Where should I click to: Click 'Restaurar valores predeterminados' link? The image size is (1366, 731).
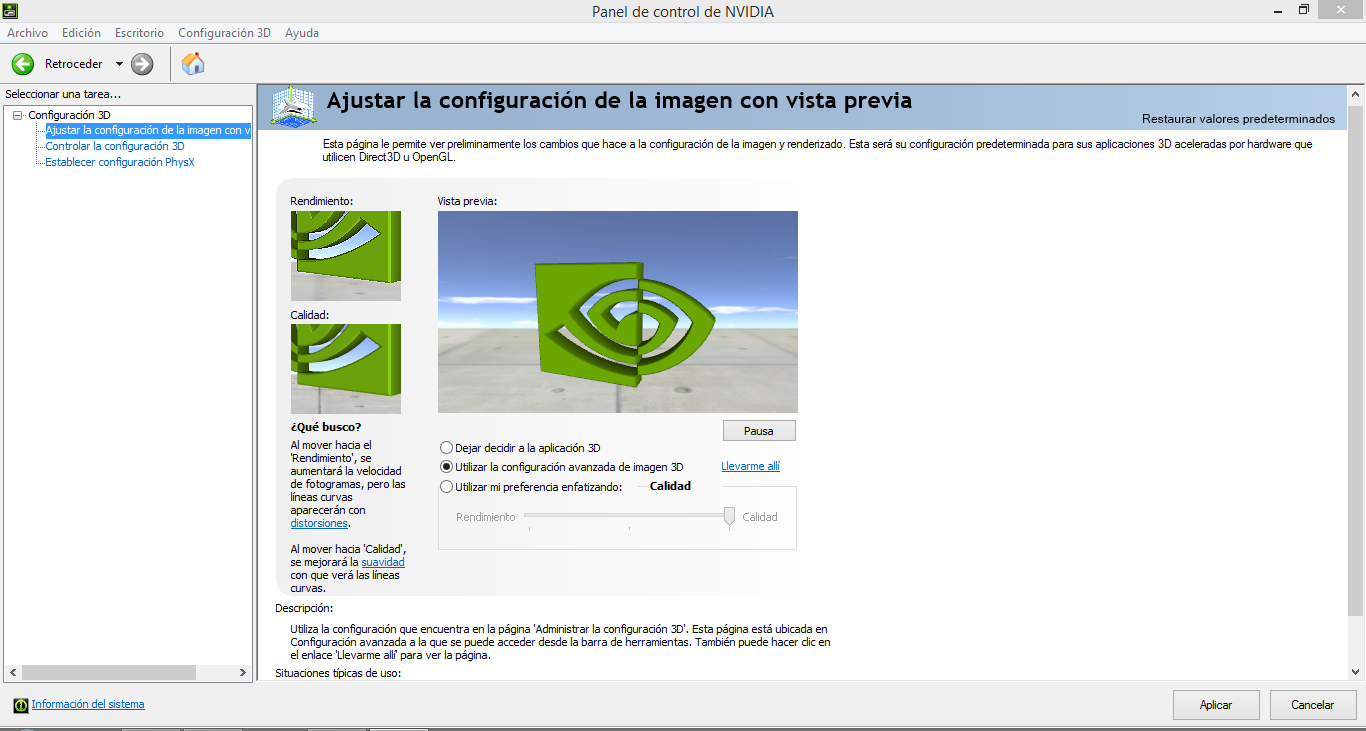pyautogui.click(x=1238, y=118)
